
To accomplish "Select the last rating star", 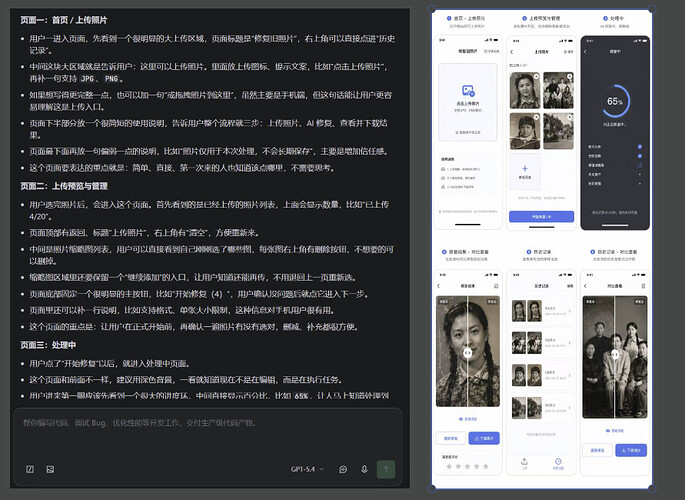I will (x=486, y=466).
